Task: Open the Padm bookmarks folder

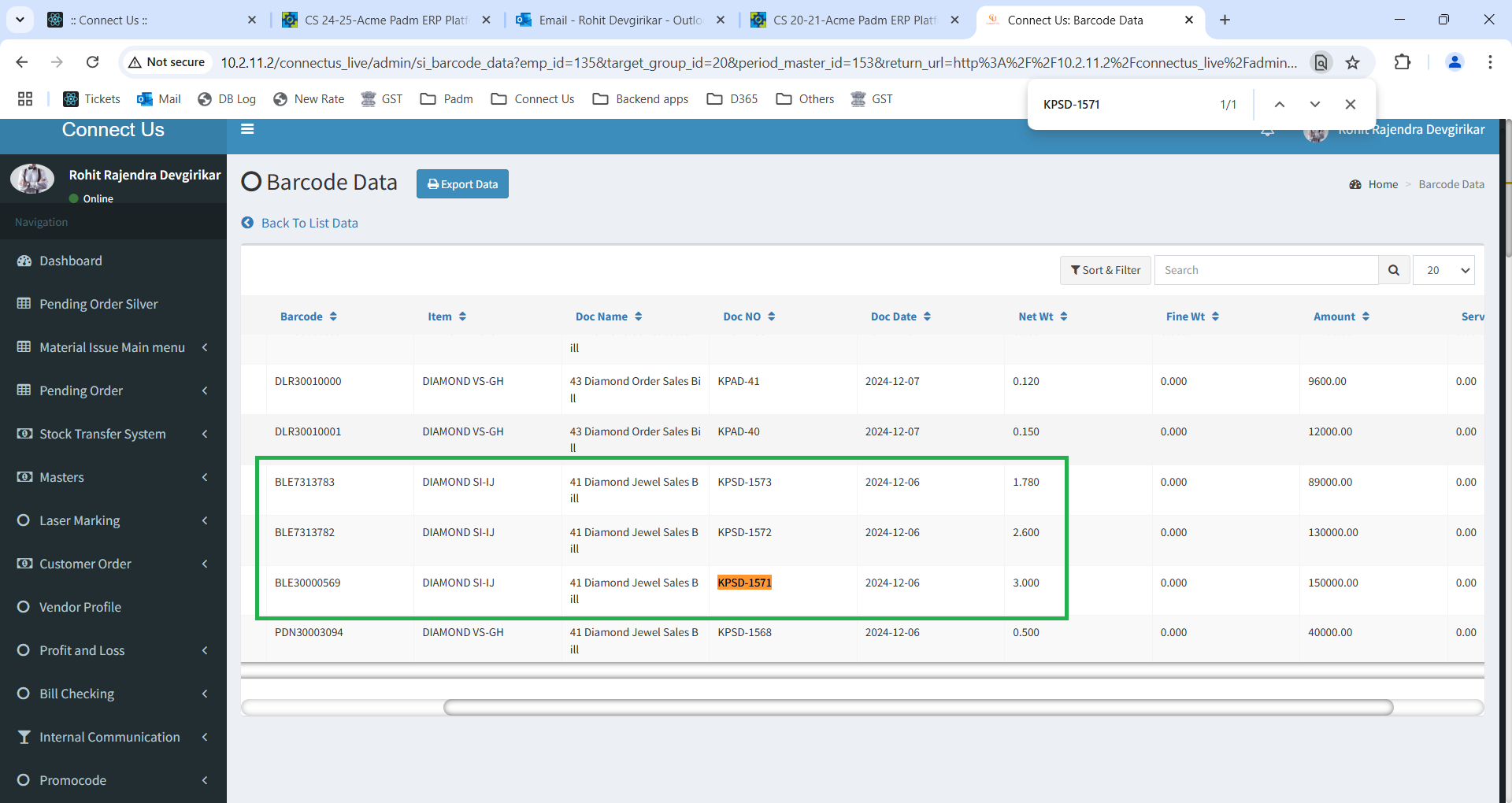Action: click(x=447, y=99)
